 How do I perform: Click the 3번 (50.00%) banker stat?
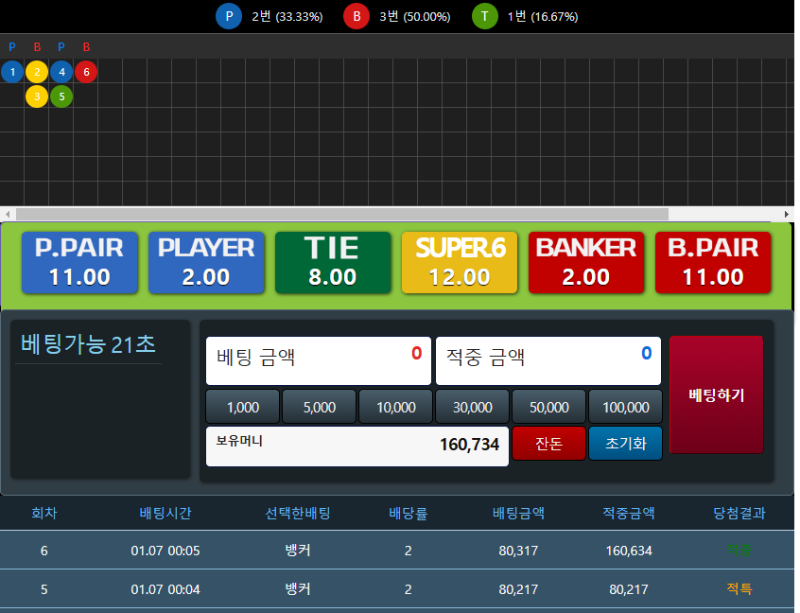click(415, 16)
